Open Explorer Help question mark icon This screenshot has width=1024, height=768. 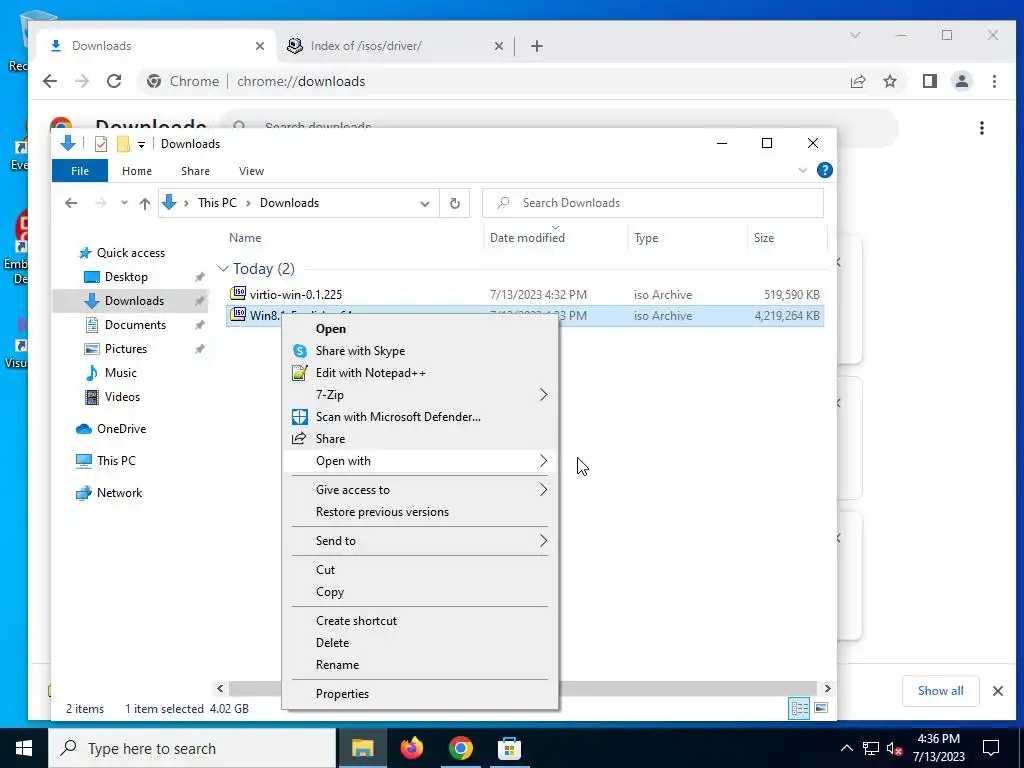point(825,170)
